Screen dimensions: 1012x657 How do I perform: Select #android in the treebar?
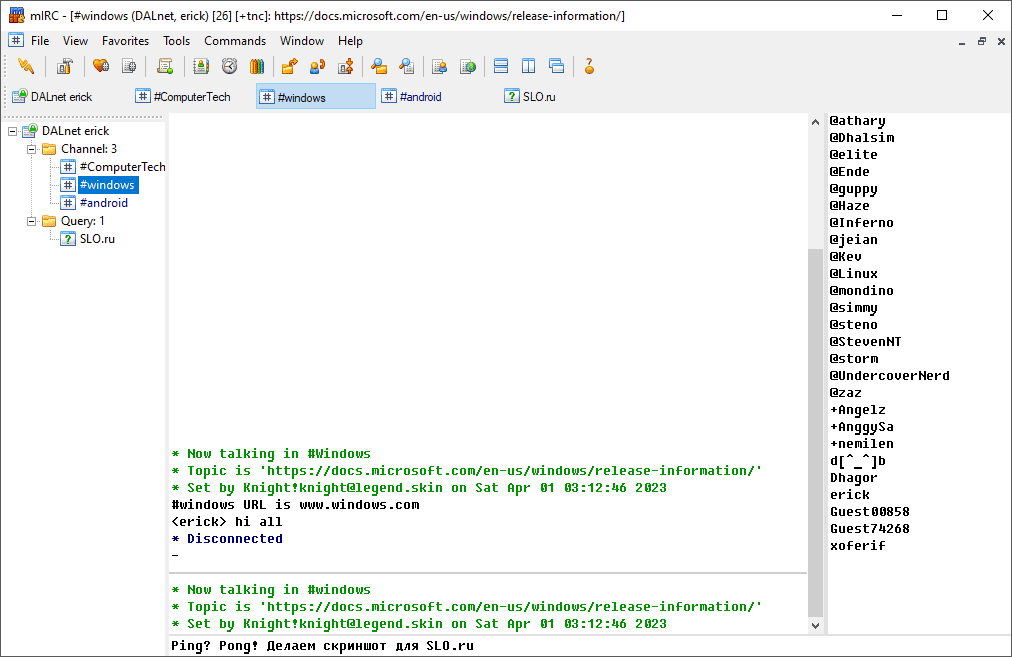[104, 203]
